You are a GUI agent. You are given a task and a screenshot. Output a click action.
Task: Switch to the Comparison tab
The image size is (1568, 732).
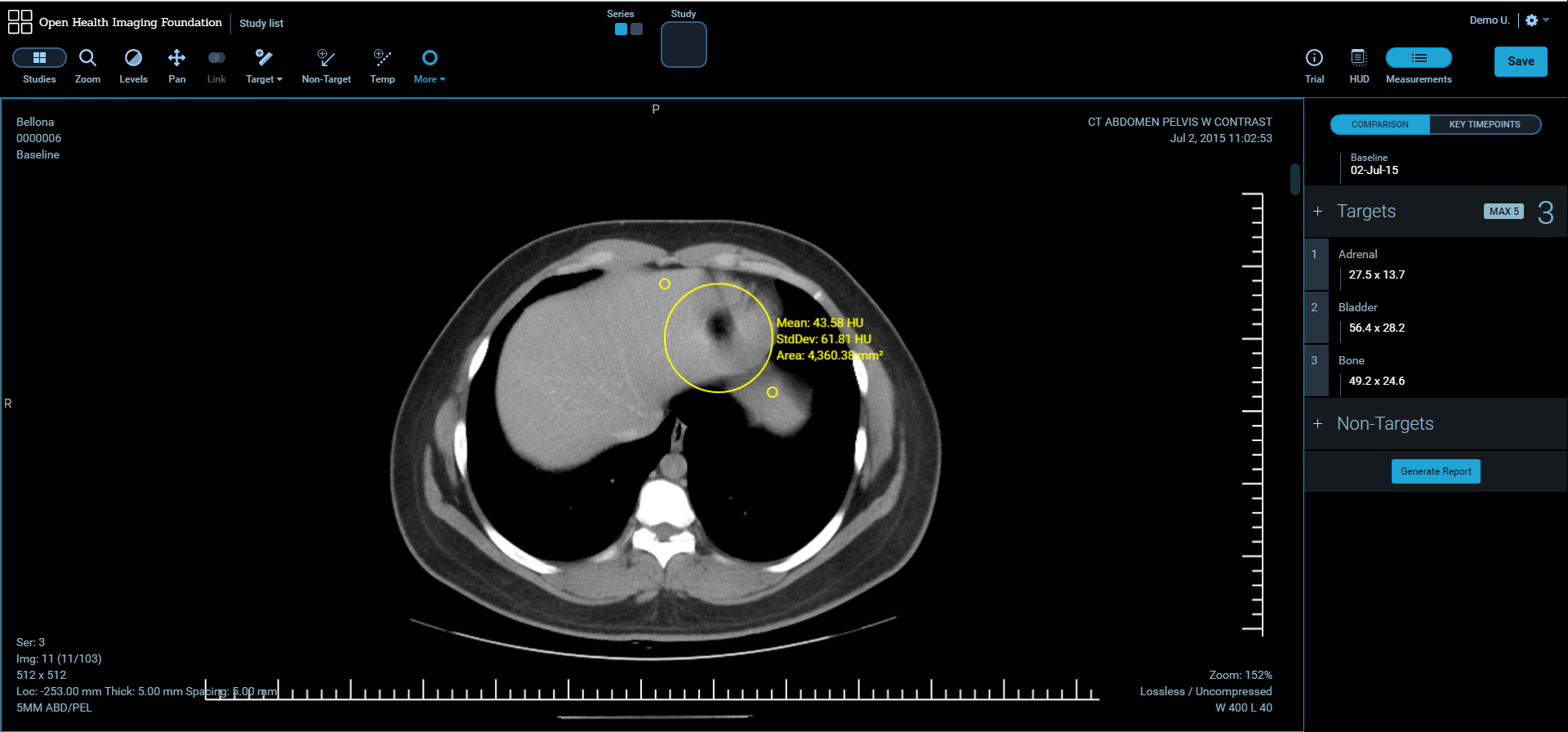tap(1379, 124)
